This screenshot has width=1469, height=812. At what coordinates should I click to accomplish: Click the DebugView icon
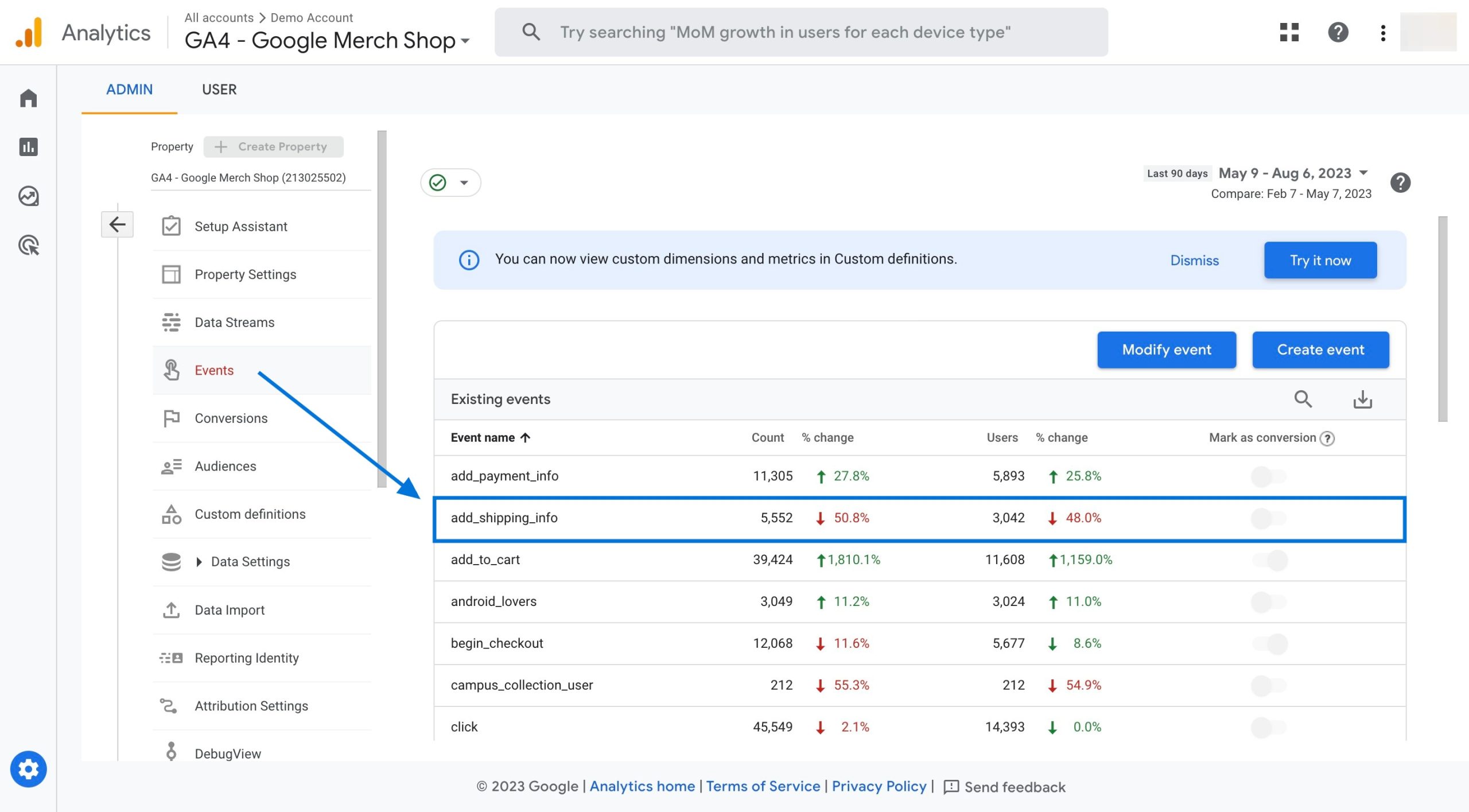(x=171, y=751)
